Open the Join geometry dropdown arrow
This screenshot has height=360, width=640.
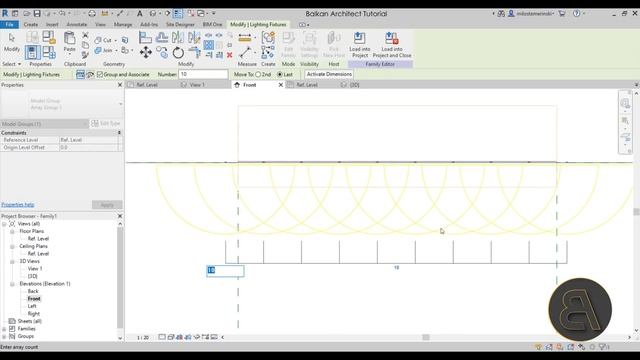click(116, 51)
